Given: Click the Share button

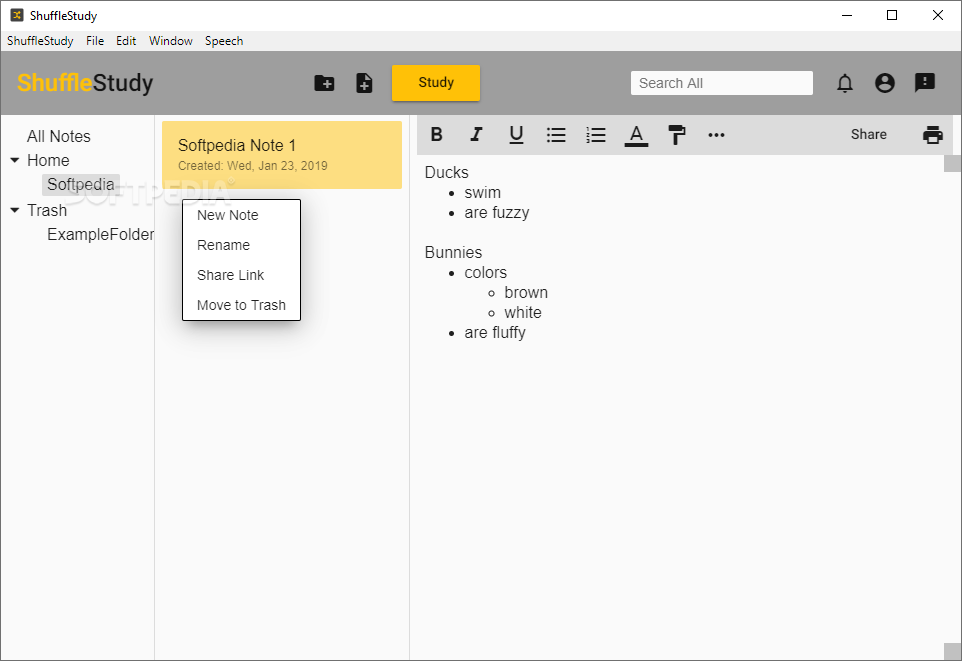Looking at the screenshot, I should 868,134.
